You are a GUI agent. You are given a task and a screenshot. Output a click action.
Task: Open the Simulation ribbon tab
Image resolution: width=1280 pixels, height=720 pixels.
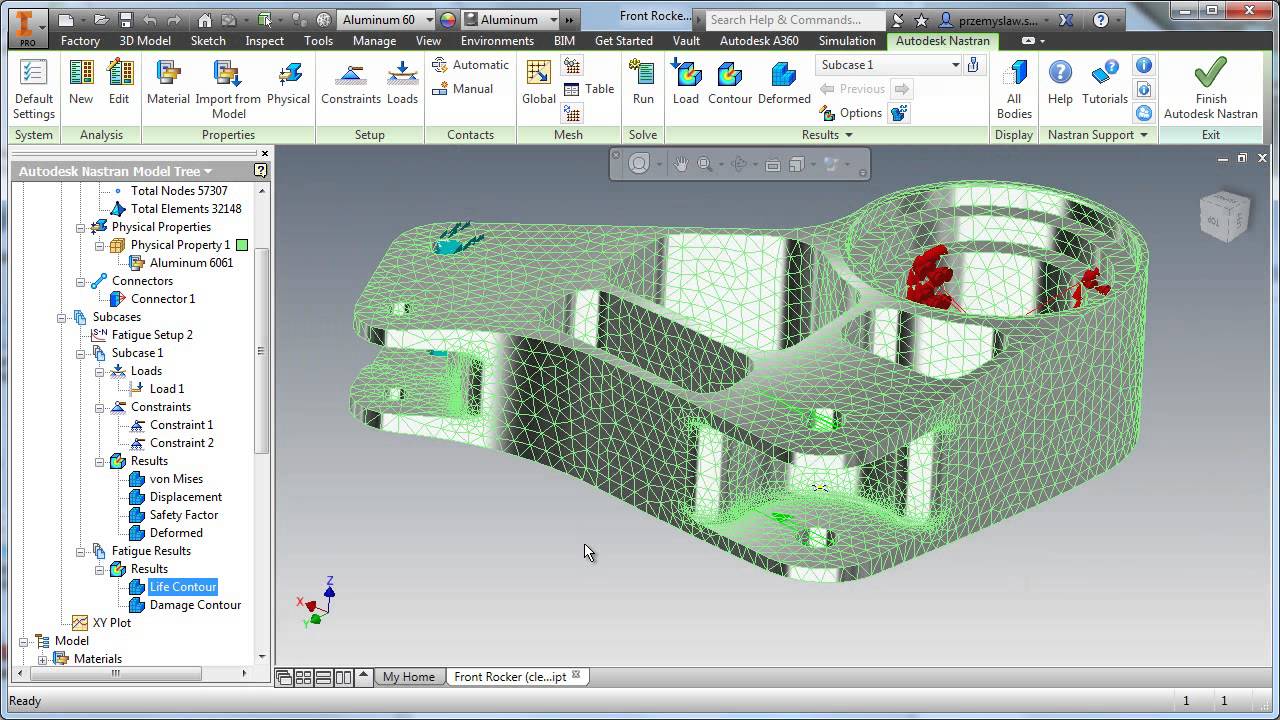point(847,41)
